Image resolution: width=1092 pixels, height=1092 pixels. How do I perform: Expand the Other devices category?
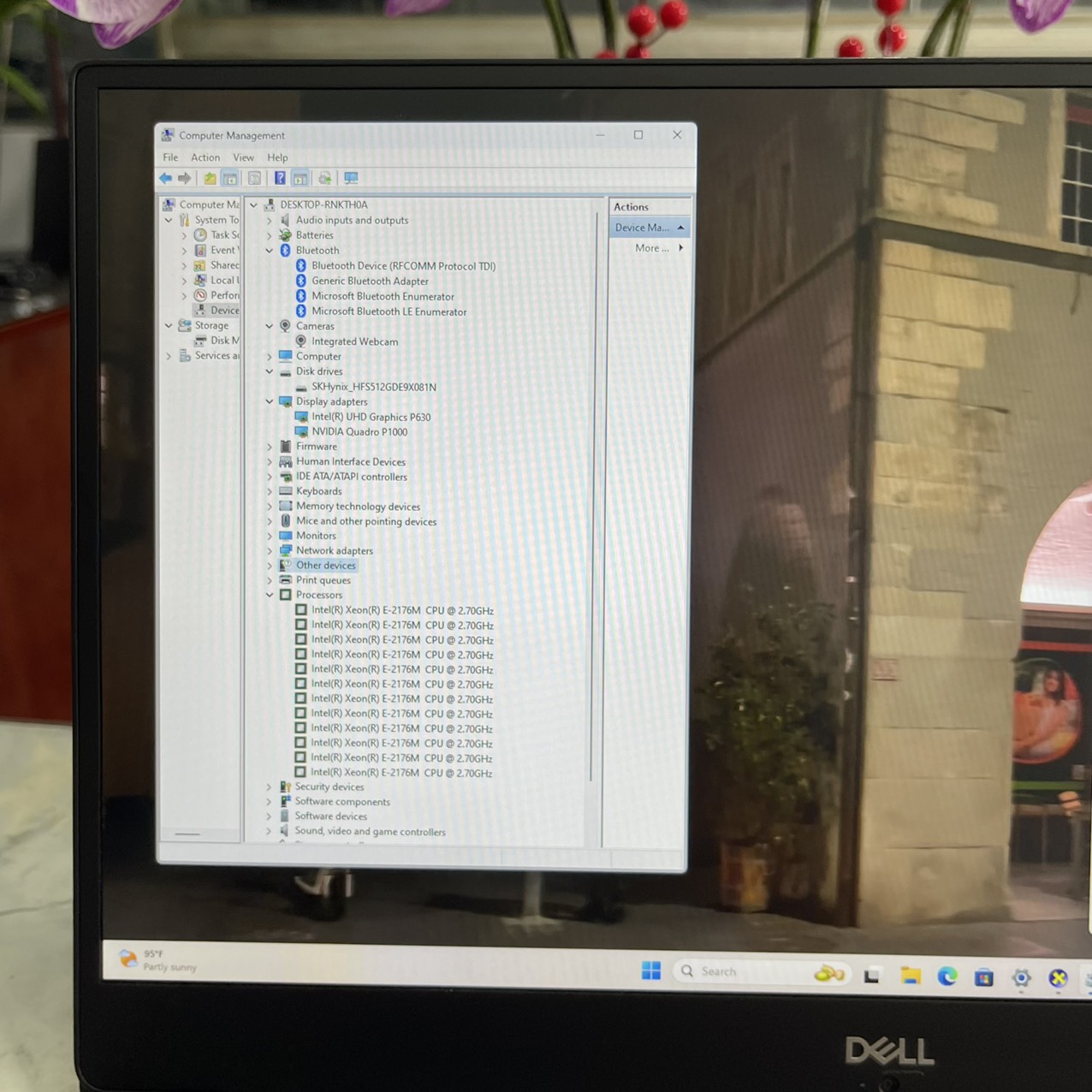270,566
